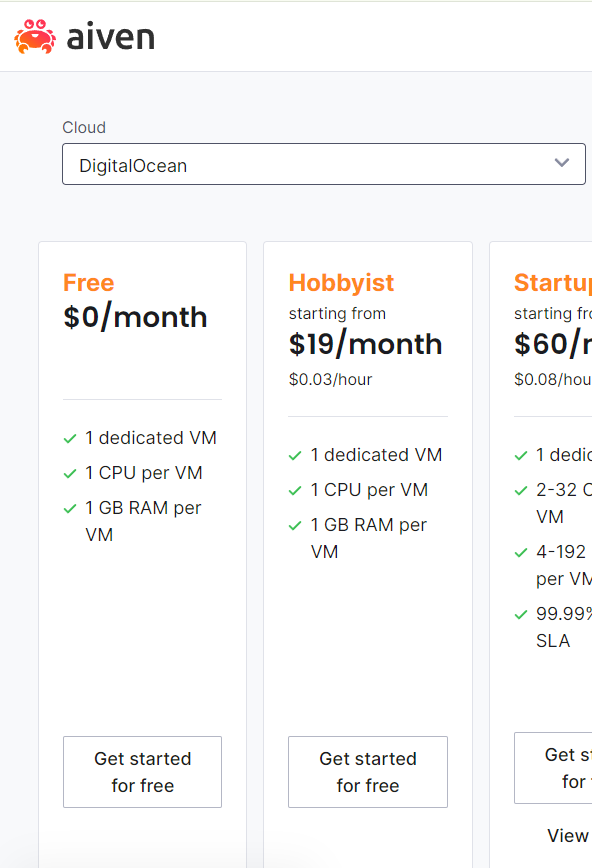Screen dimensions: 592x868
Task: Click the $19/month price in Hobbyist
Action: click(x=367, y=344)
